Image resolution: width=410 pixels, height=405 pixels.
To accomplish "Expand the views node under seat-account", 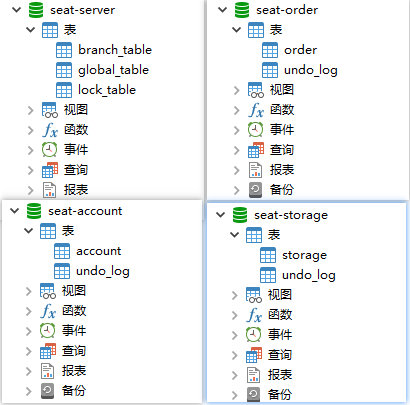I will click(x=29, y=291).
